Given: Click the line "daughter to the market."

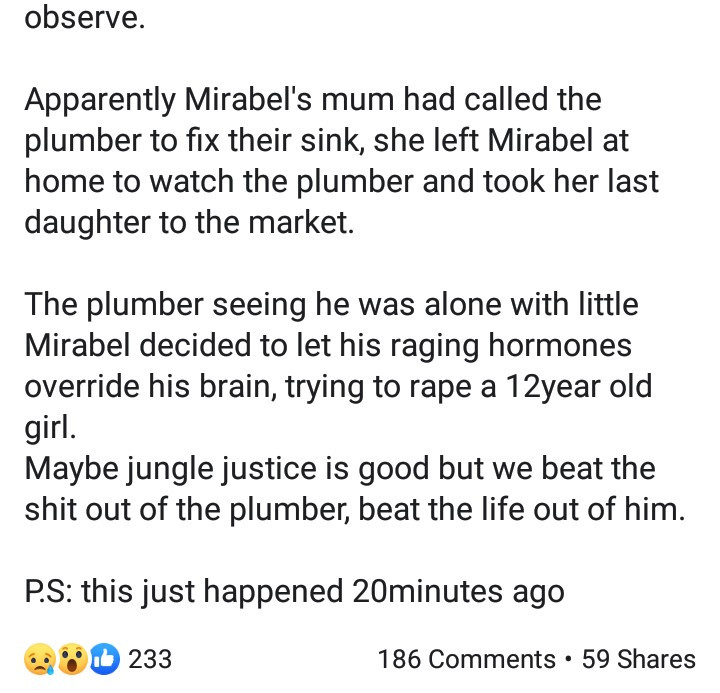Looking at the screenshot, I should [189, 223].
